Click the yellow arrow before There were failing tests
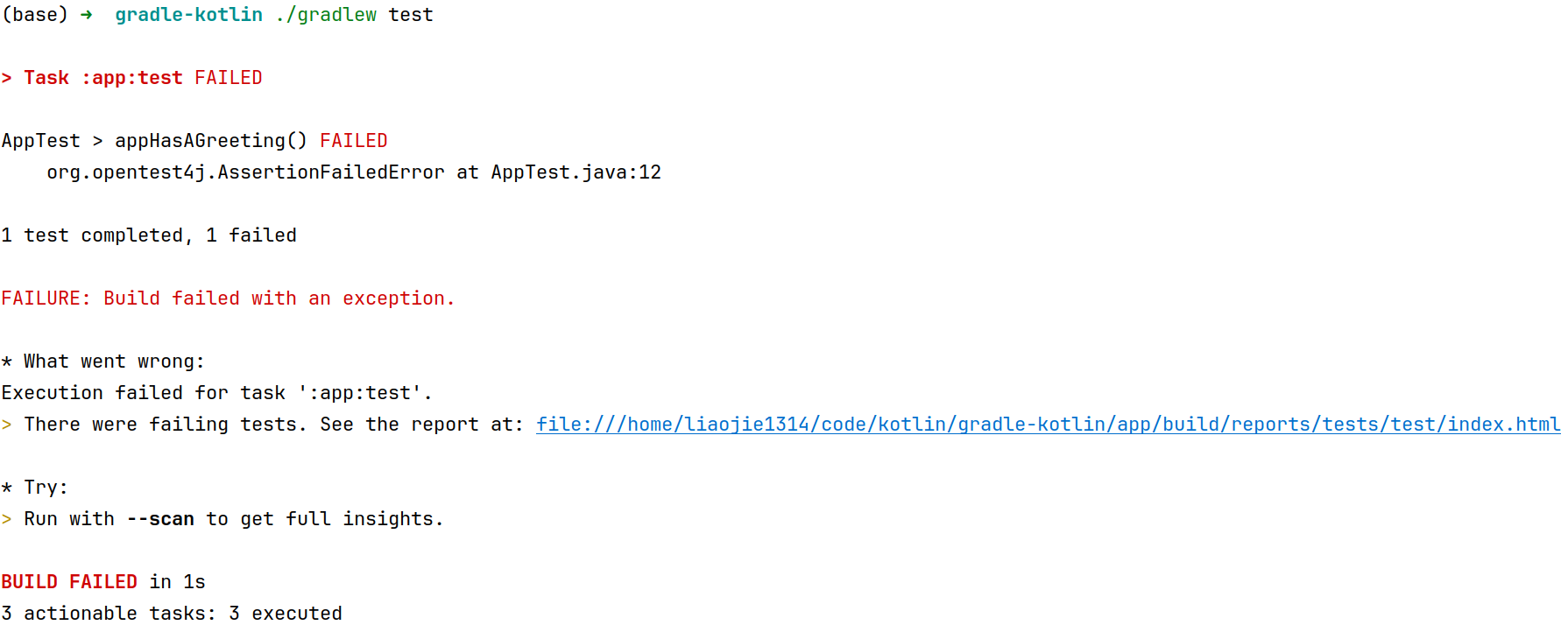1568x625 pixels. (x=7, y=425)
